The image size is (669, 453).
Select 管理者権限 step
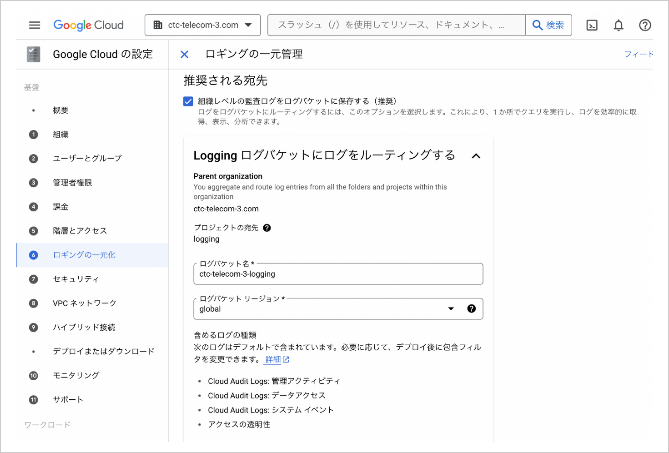[x=92, y=183]
